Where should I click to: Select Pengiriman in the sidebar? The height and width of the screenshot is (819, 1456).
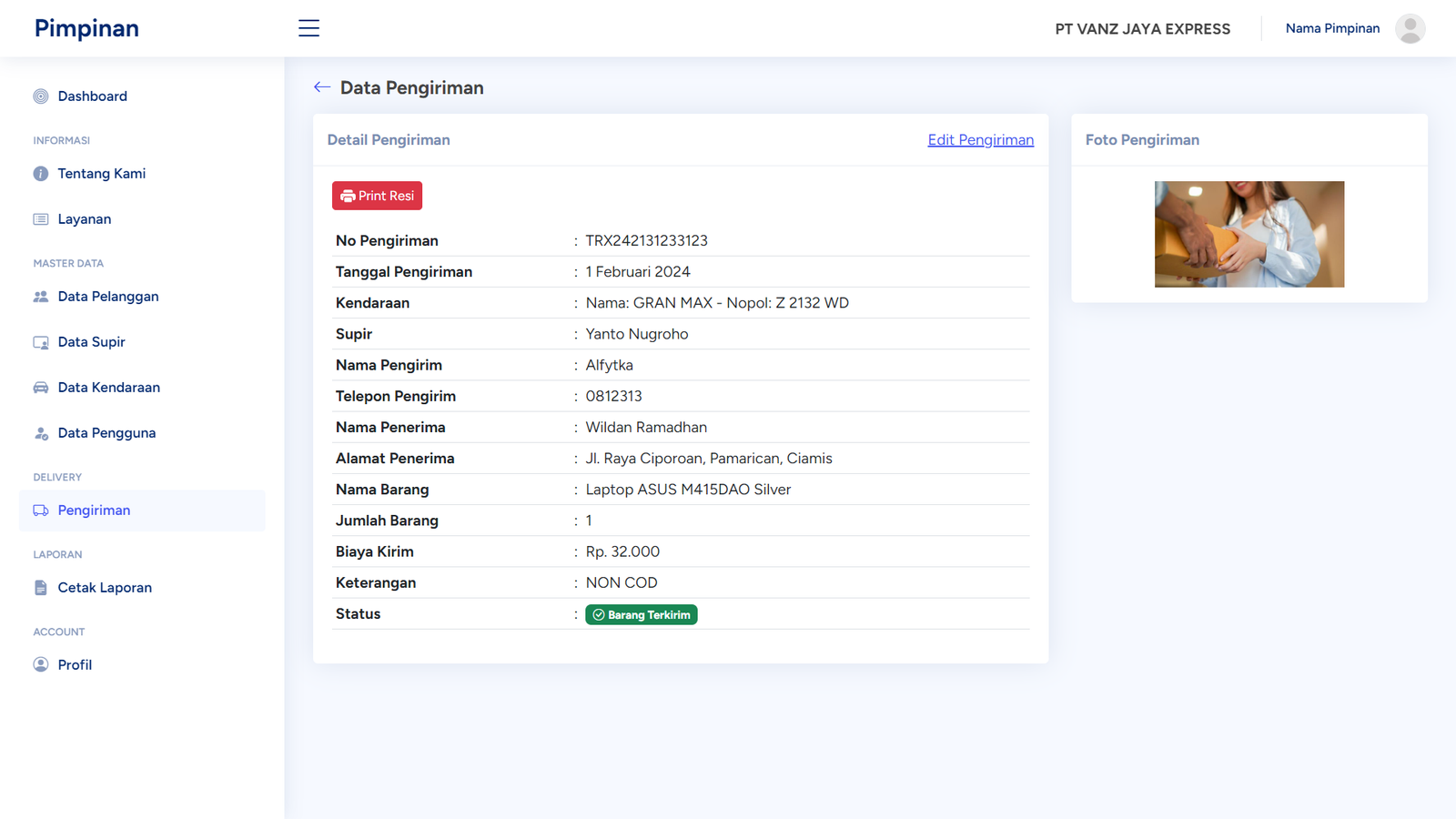click(x=94, y=511)
